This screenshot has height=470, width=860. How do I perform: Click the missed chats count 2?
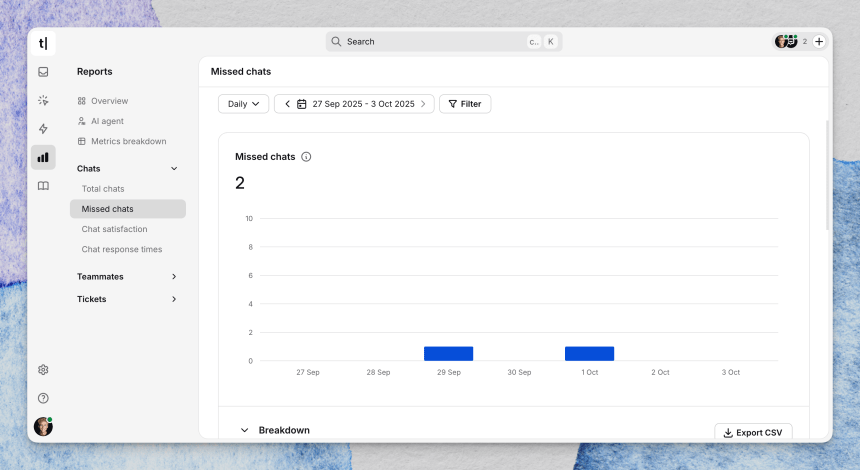click(x=240, y=183)
